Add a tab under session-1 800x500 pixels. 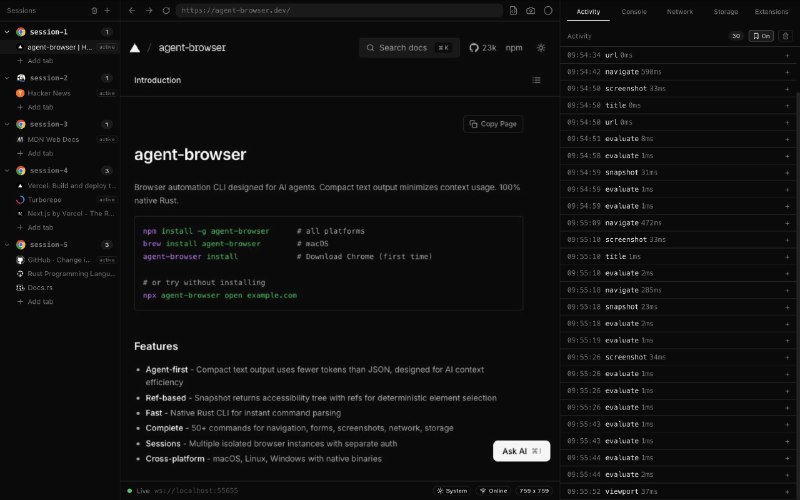tap(35, 61)
